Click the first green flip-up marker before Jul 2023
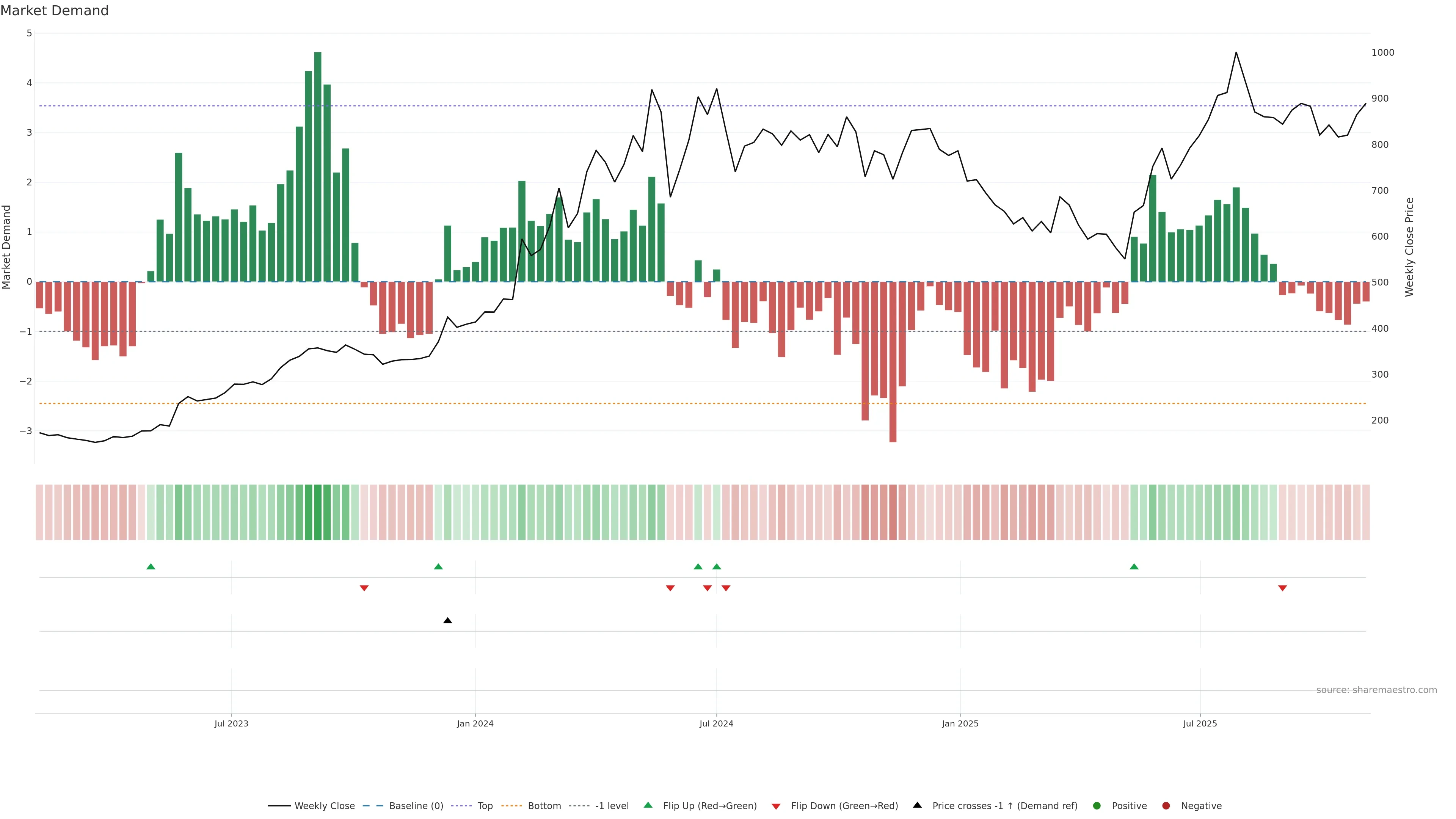Image resolution: width=1456 pixels, height=819 pixels. click(x=151, y=566)
